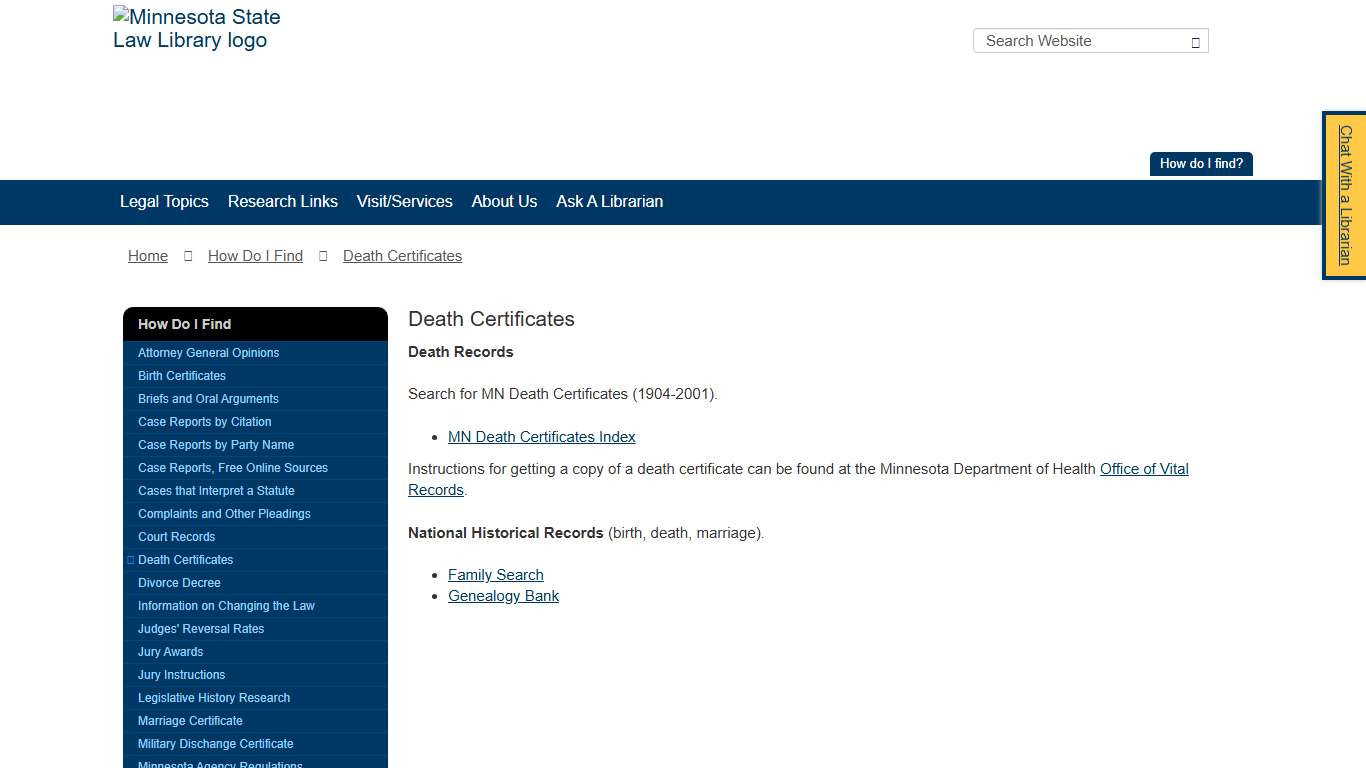Open the Ask A Librarian menu
This screenshot has width=1366, height=768.
pyautogui.click(x=609, y=202)
